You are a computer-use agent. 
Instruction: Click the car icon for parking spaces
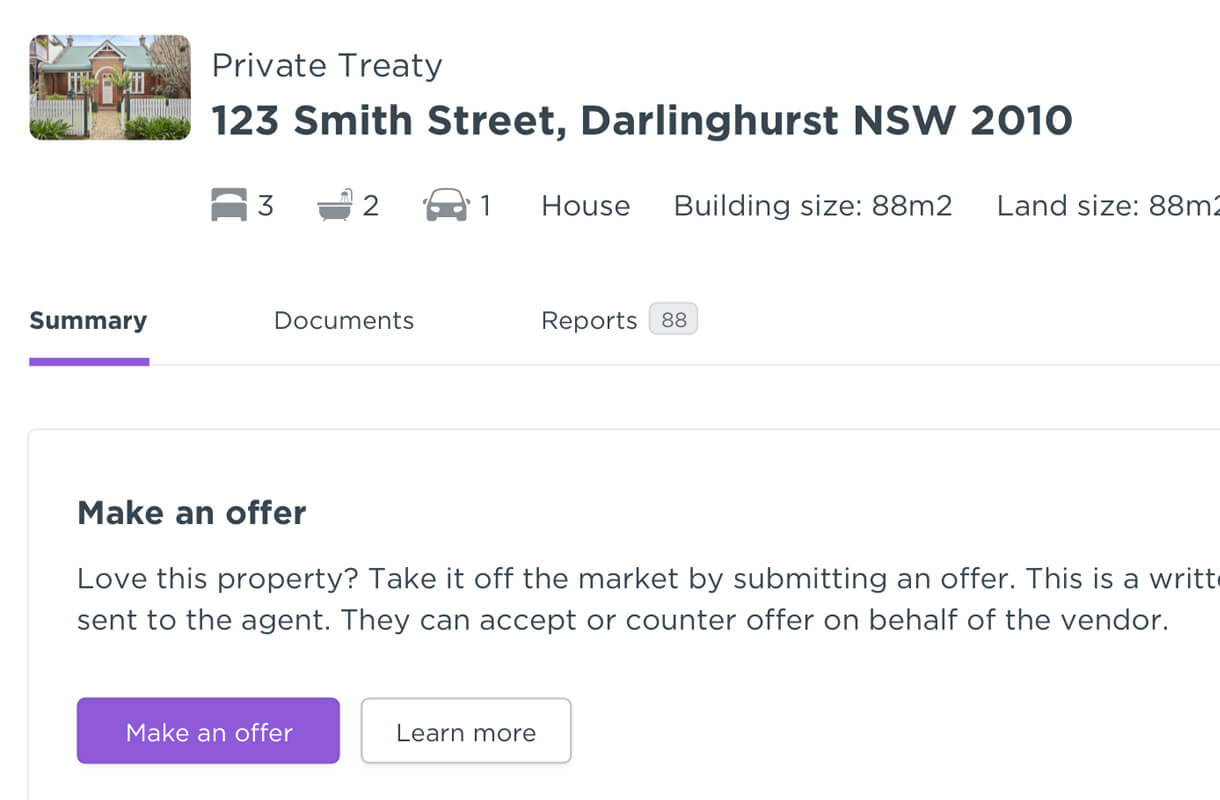pyautogui.click(x=446, y=206)
